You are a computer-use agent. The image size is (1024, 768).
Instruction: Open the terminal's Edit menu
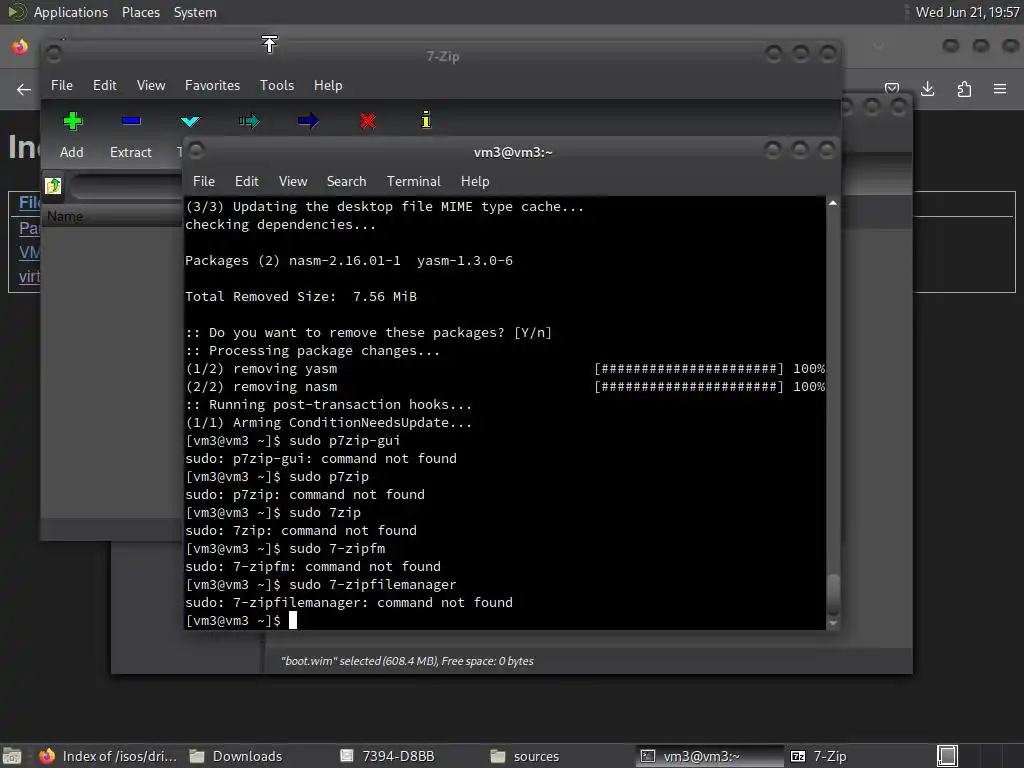point(247,182)
